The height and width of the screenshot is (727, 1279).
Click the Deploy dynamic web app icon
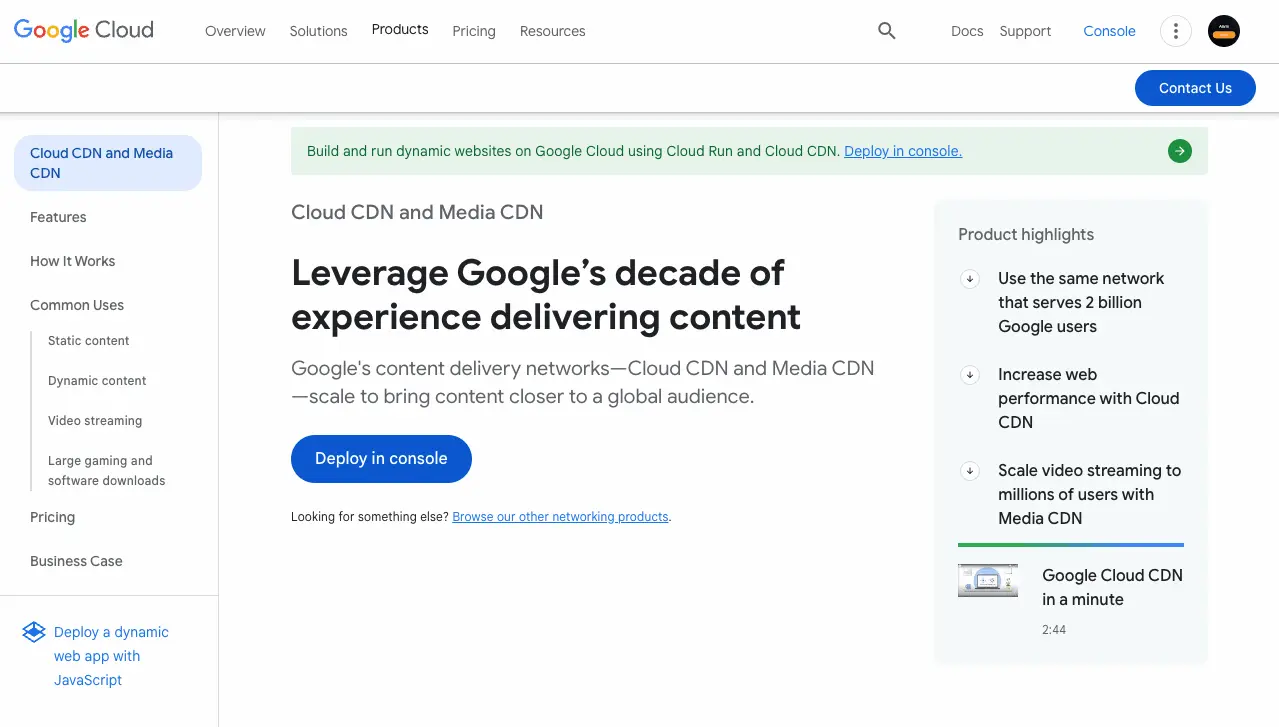pyautogui.click(x=34, y=632)
